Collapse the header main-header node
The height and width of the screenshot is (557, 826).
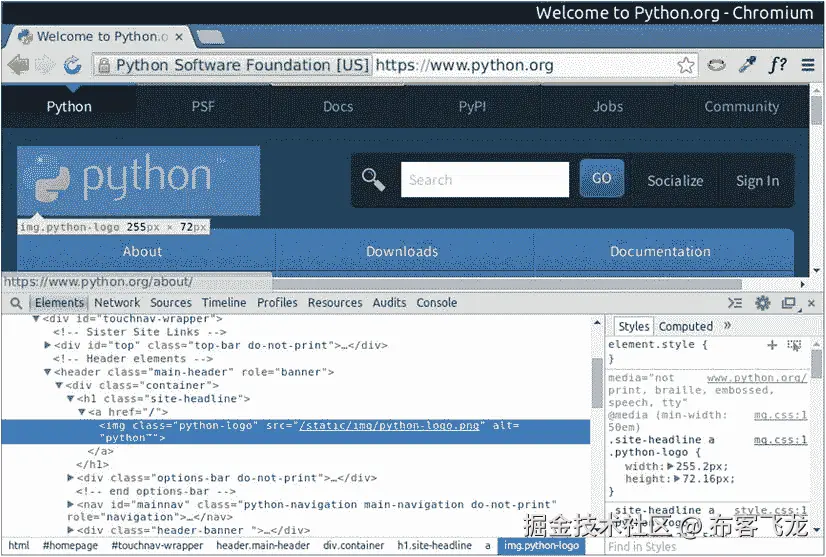[47, 372]
